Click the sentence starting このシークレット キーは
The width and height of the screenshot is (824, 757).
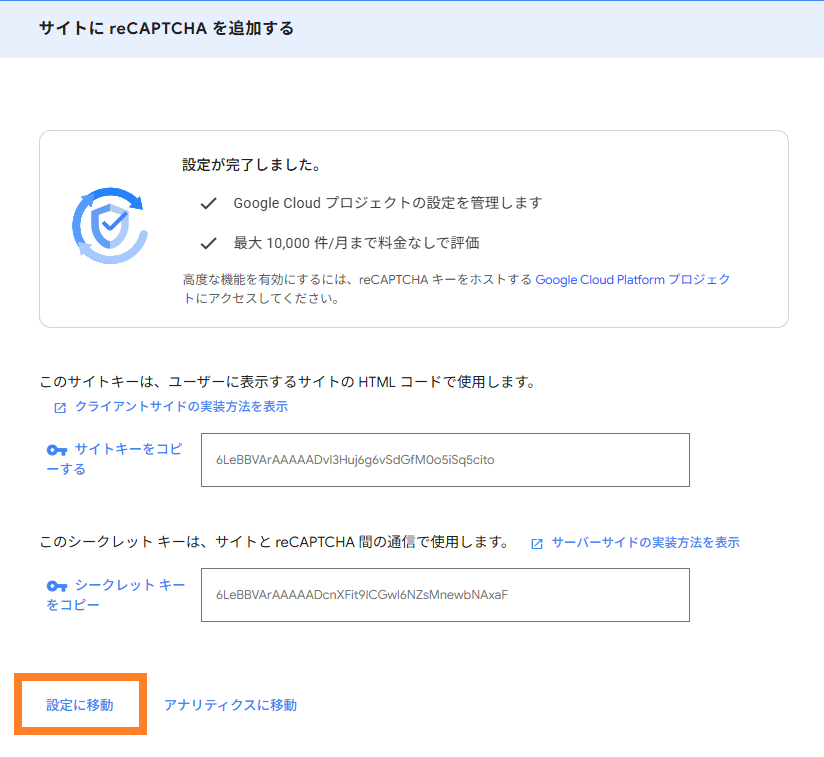[x=274, y=542]
